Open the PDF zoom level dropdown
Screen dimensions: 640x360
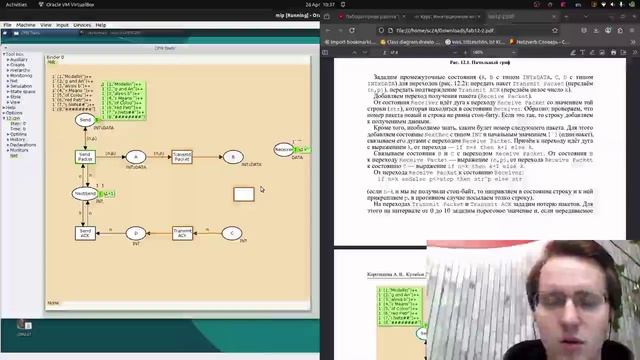click(494, 52)
